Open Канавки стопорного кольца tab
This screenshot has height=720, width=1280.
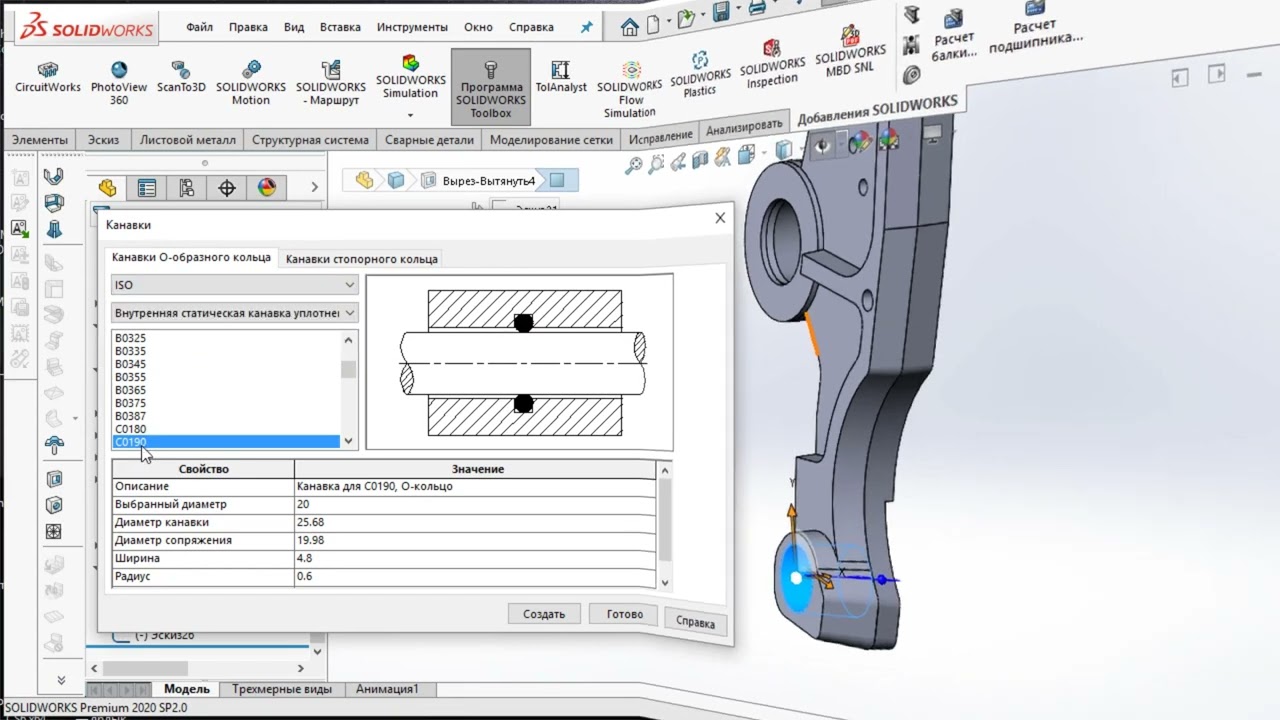coord(362,259)
